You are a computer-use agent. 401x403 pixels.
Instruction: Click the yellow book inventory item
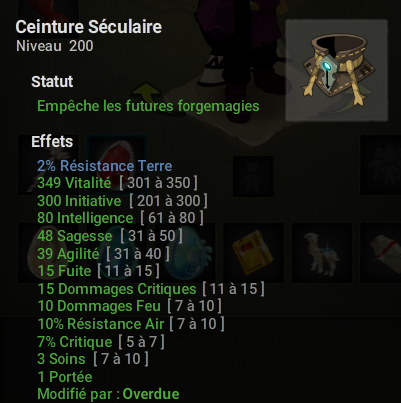pos(253,253)
